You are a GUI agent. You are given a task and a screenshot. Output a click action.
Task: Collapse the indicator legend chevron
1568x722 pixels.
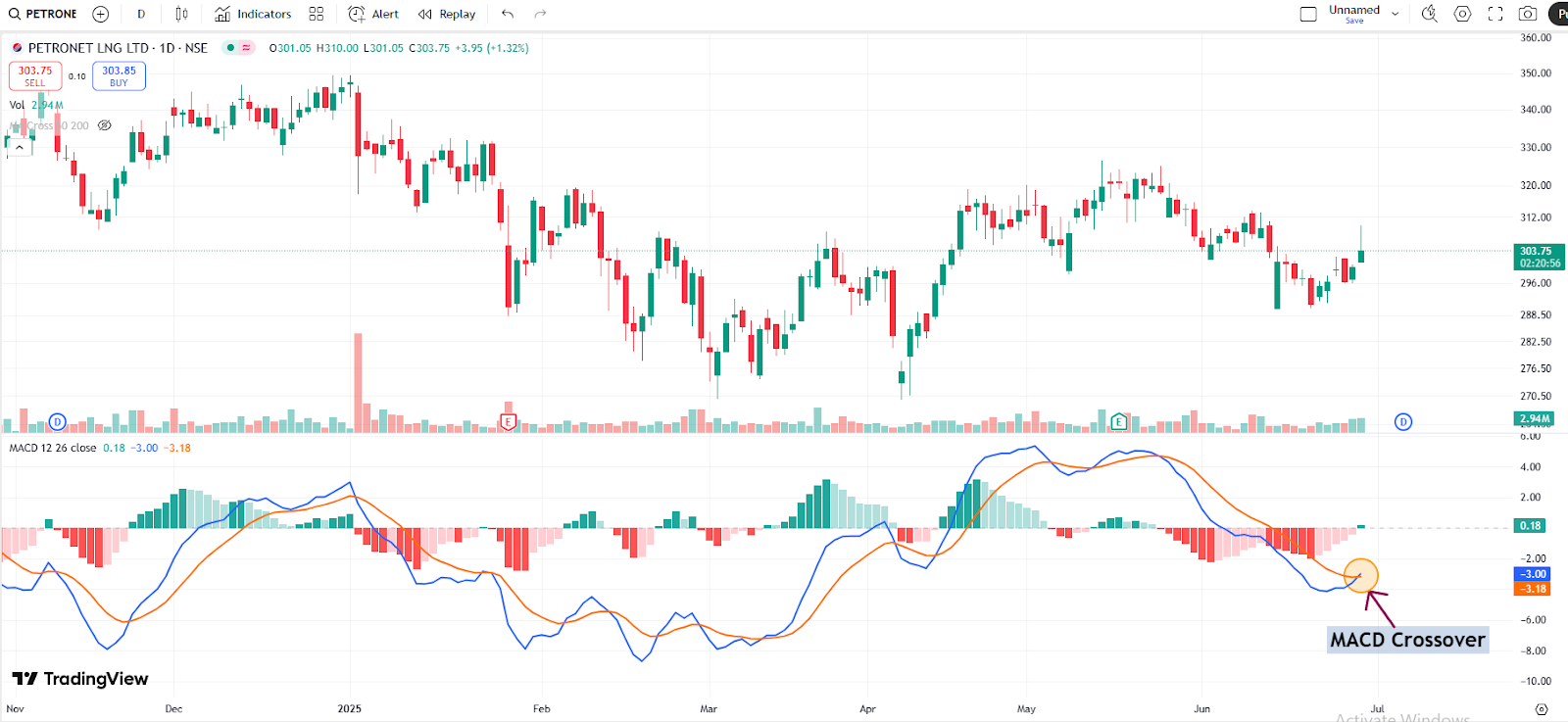pyautogui.click(x=20, y=147)
